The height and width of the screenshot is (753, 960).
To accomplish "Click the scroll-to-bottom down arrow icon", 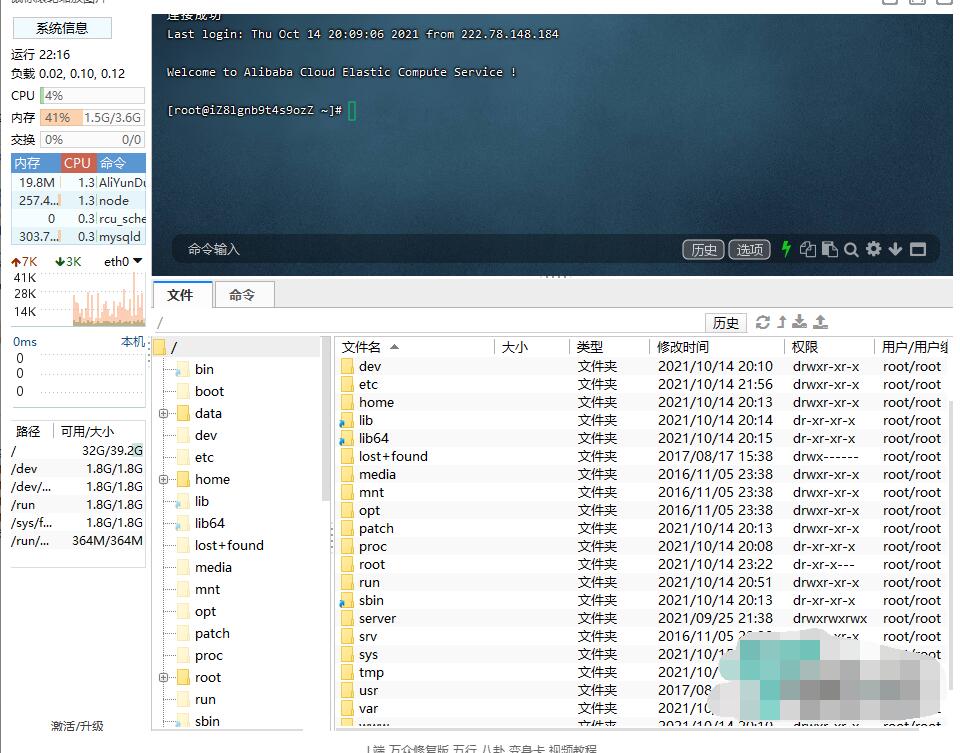I will [x=895, y=249].
